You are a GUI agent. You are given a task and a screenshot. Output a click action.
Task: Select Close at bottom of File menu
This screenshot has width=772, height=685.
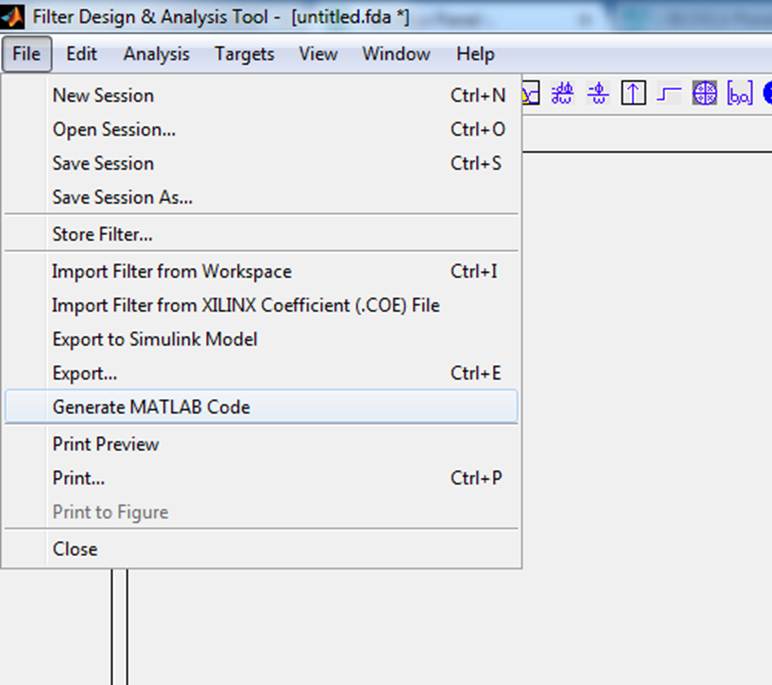click(x=75, y=549)
